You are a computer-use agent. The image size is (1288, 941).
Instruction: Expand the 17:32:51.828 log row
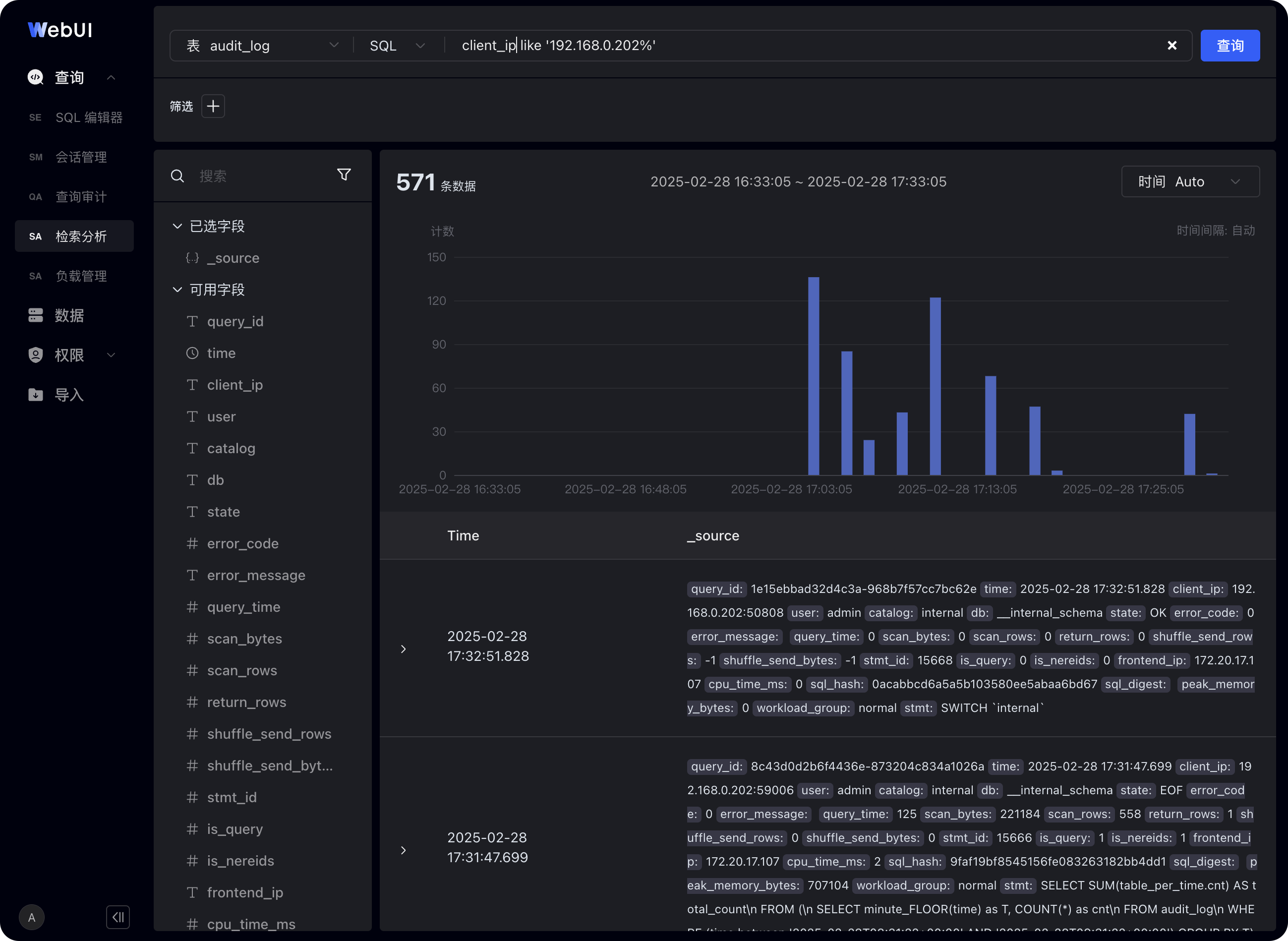404,649
